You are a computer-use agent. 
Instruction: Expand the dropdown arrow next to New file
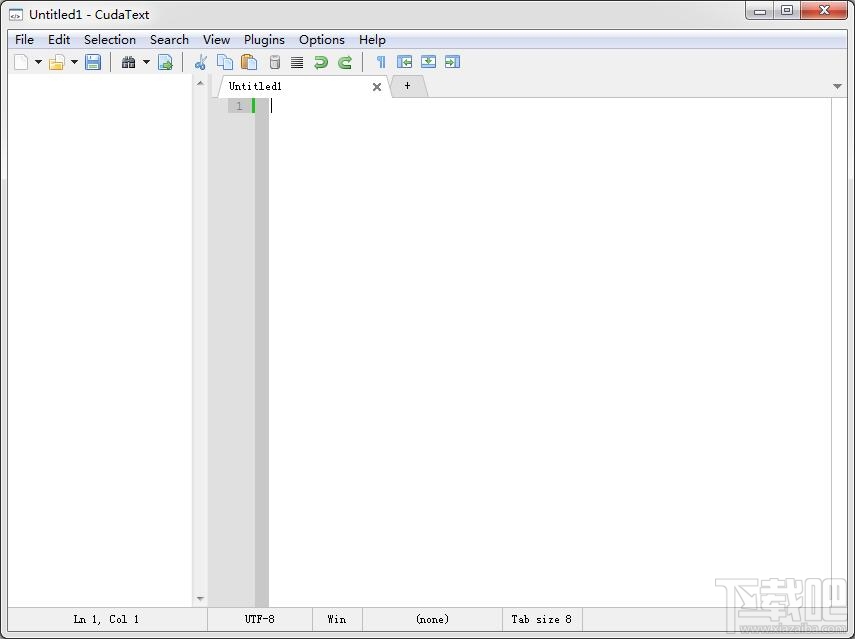click(x=39, y=62)
